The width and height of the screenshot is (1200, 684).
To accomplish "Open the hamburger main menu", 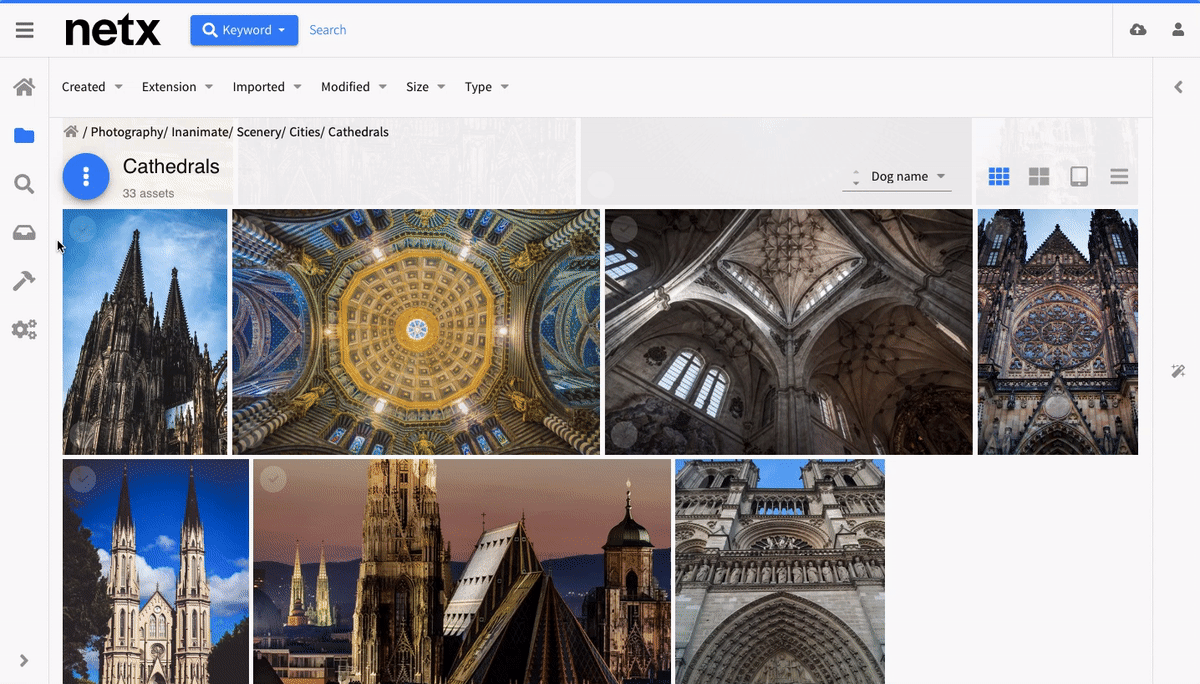I will point(25,30).
